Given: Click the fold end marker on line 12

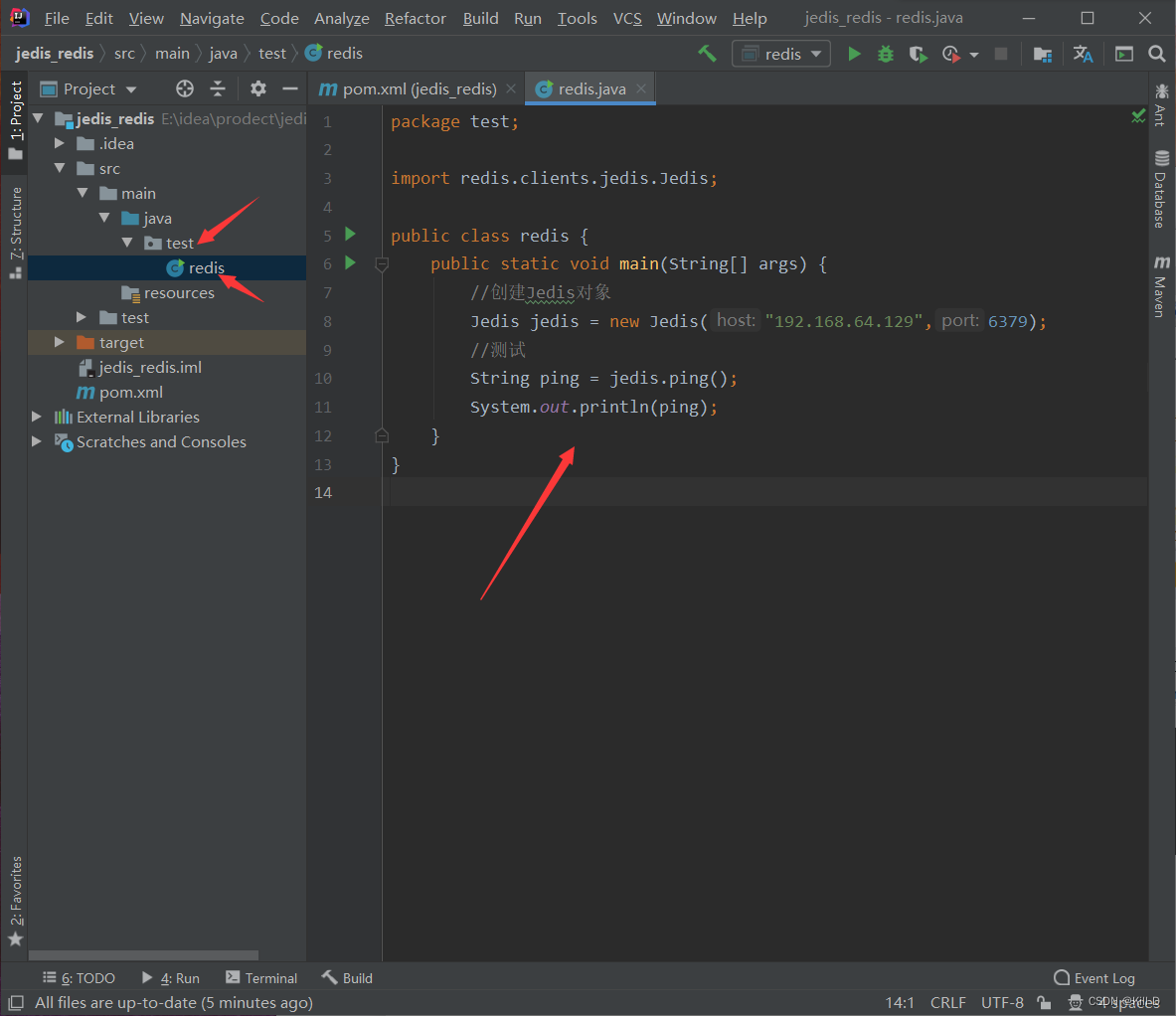Looking at the screenshot, I should pyautogui.click(x=382, y=435).
